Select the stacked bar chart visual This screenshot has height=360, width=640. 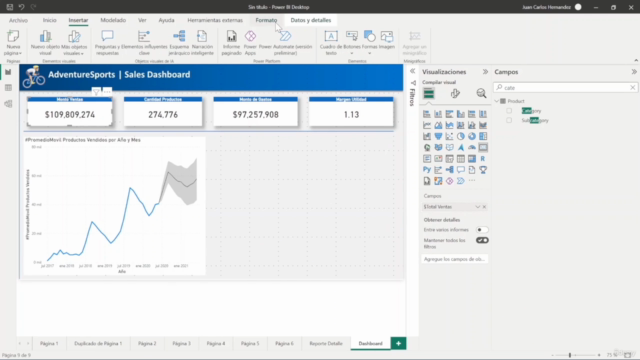tap(427, 114)
